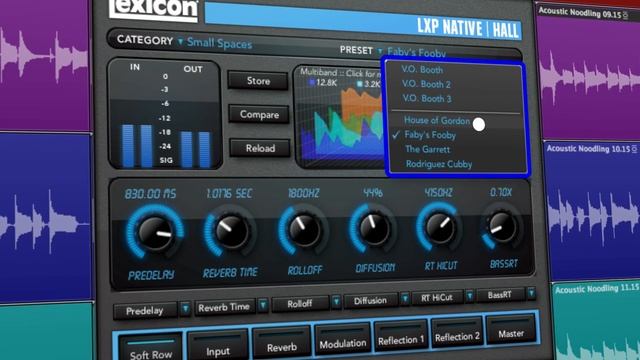Open the RT HiCut soft row assignment
This screenshot has height=360, width=640.
(437, 298)
